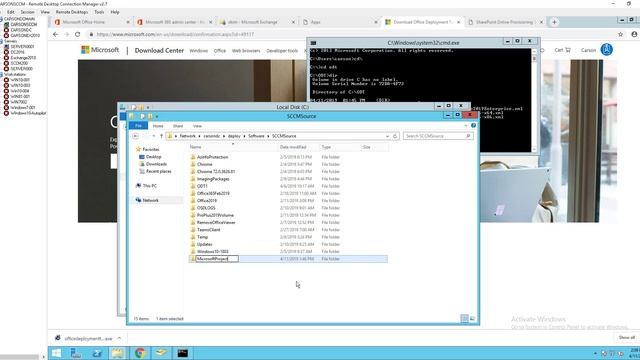This screenshot has height=360, width=640.
Task: Open the Session menu
Action: (28, 12)
